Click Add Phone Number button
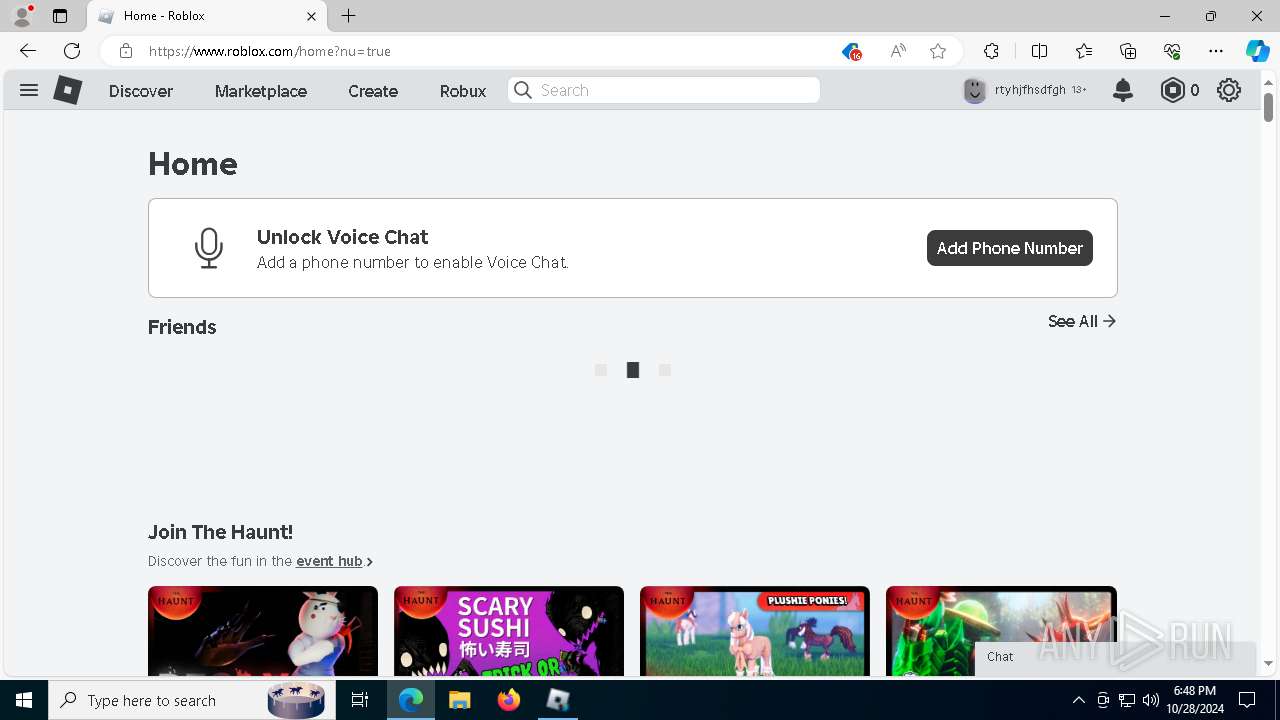 click(1010, 248)
